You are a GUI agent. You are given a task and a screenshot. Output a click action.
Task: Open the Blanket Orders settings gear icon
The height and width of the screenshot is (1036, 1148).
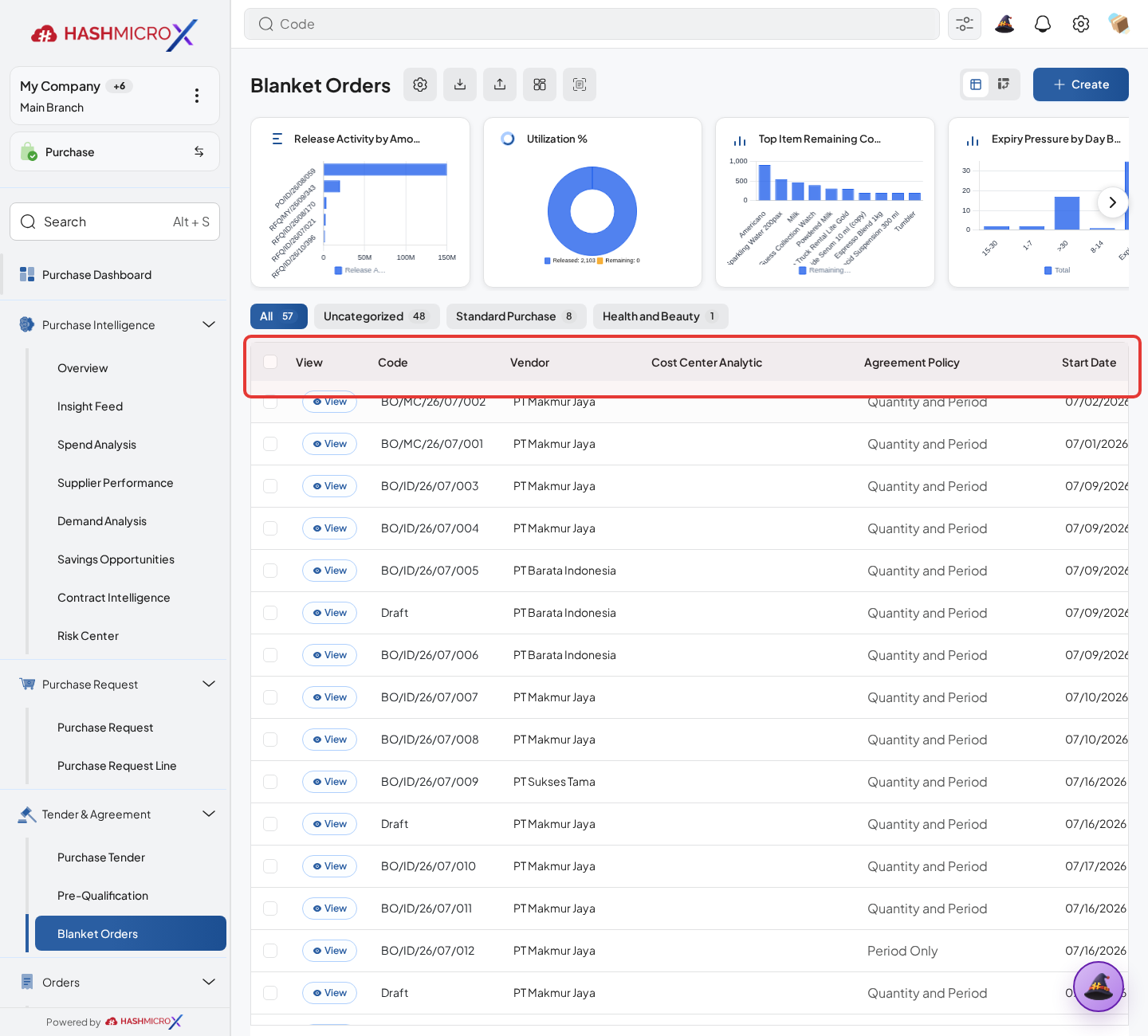420,84
